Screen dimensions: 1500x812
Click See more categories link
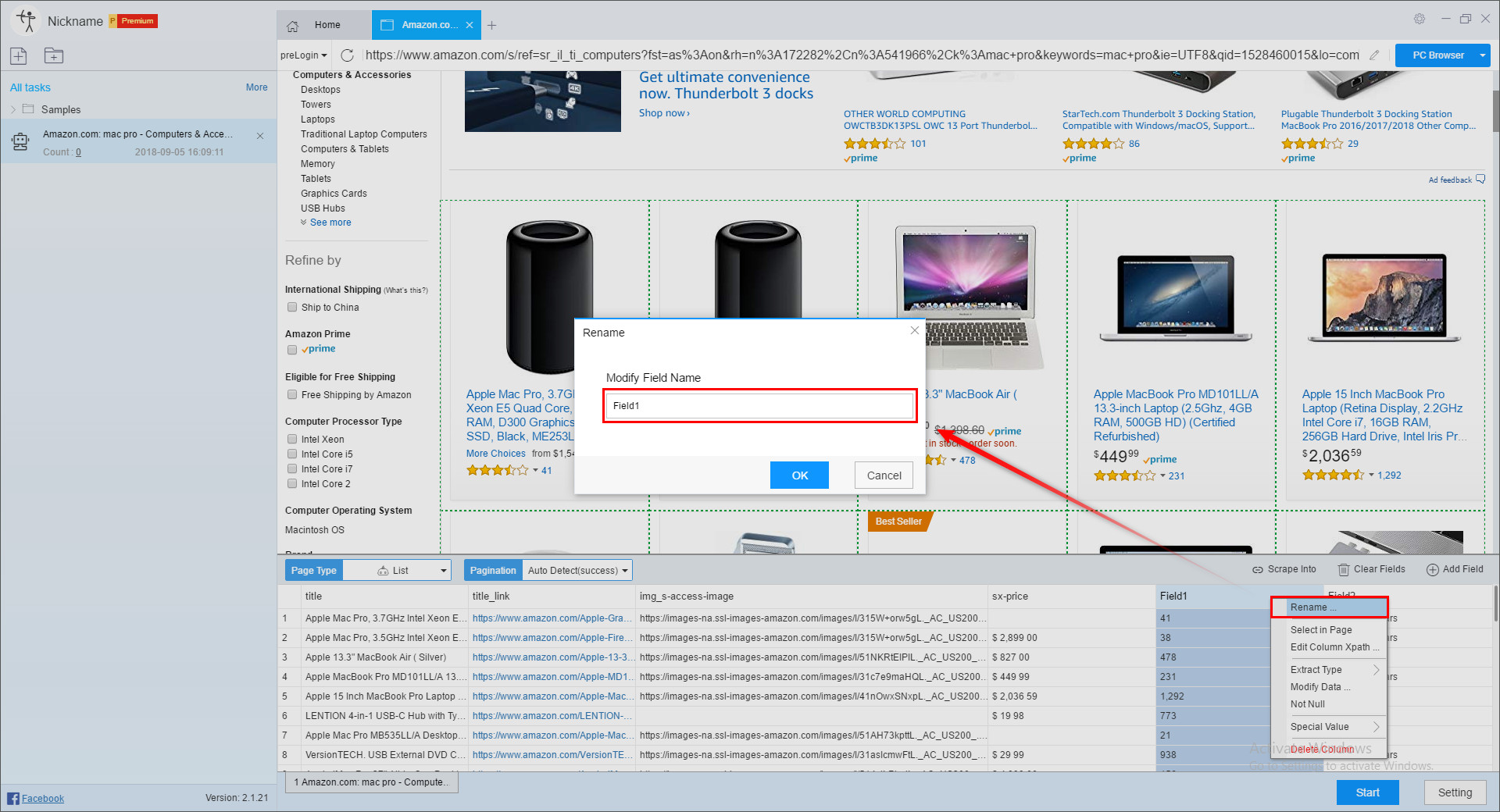[330, 223]
